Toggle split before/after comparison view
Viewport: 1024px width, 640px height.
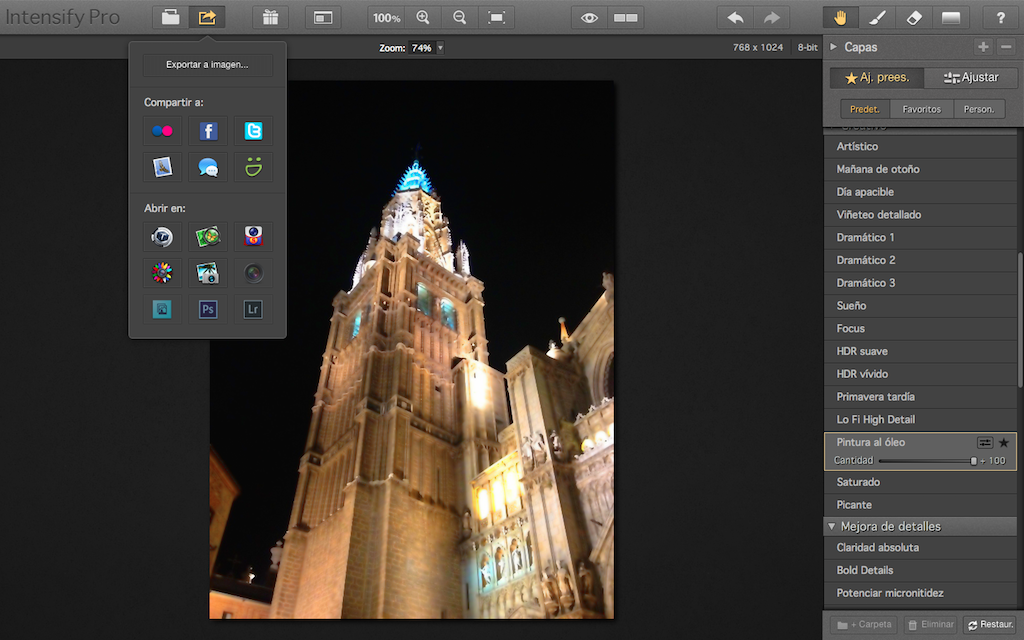point(626,18)
